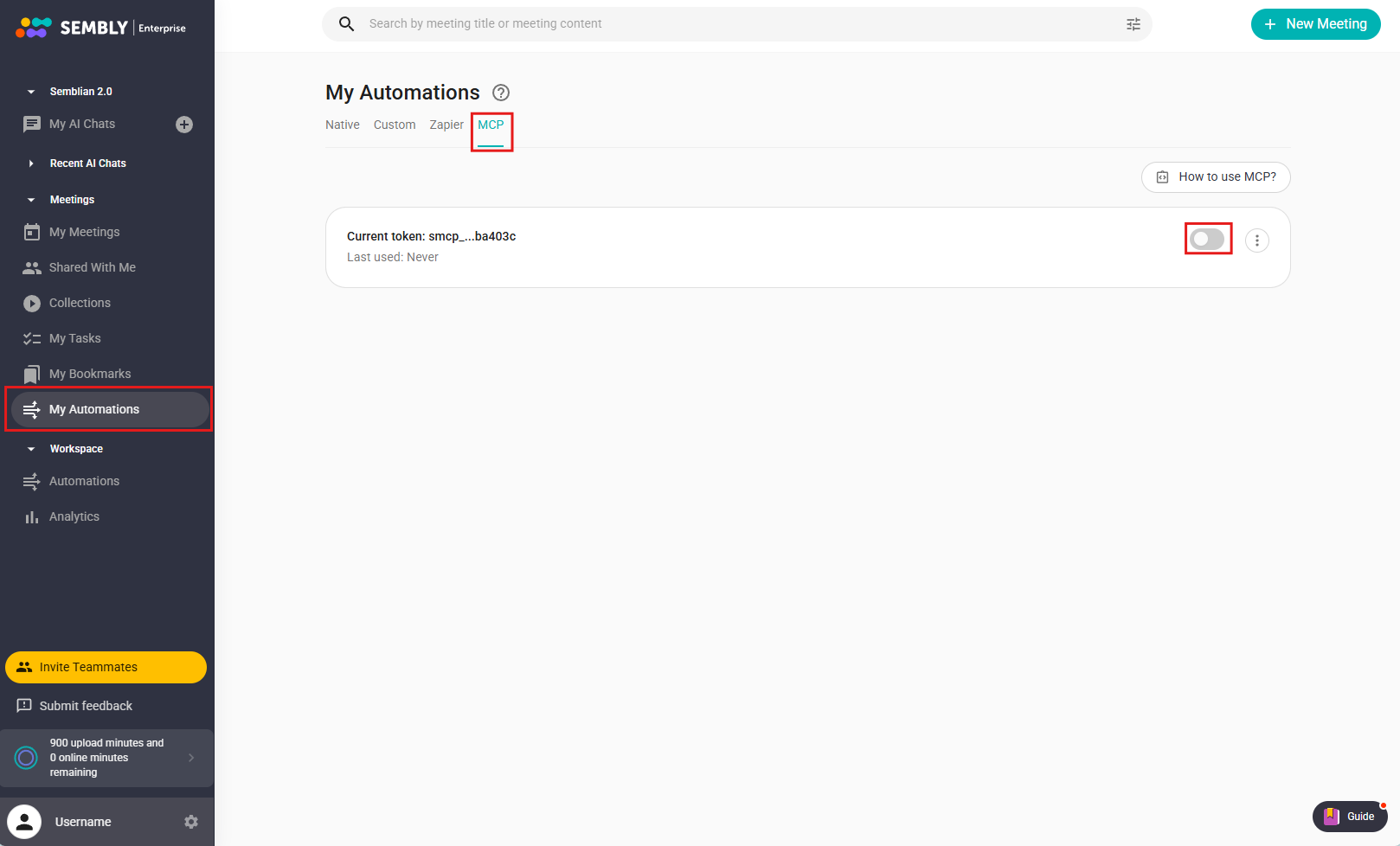
Task: Click Invite Teammates button
Action: tap(106, 667)
